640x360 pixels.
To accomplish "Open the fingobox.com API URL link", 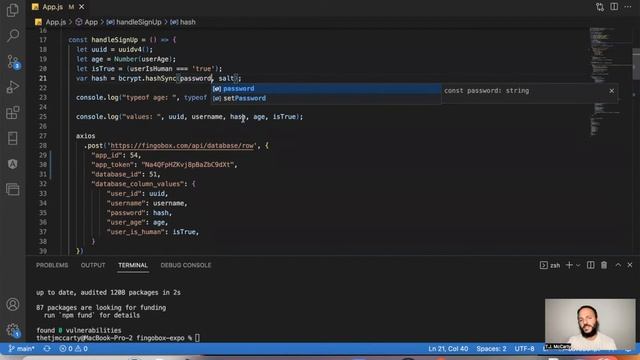I will point(182,145).
